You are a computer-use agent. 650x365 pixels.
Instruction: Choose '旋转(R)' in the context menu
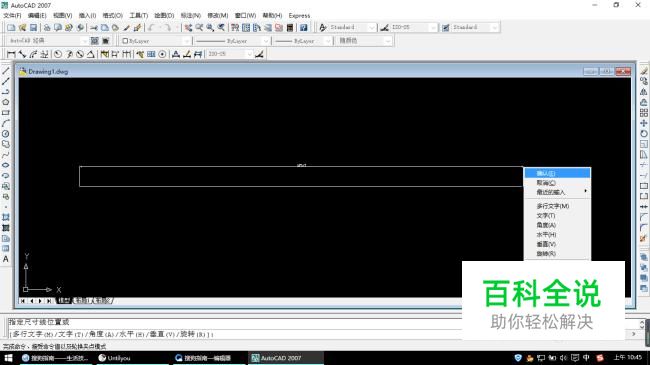tap(558, 253)
